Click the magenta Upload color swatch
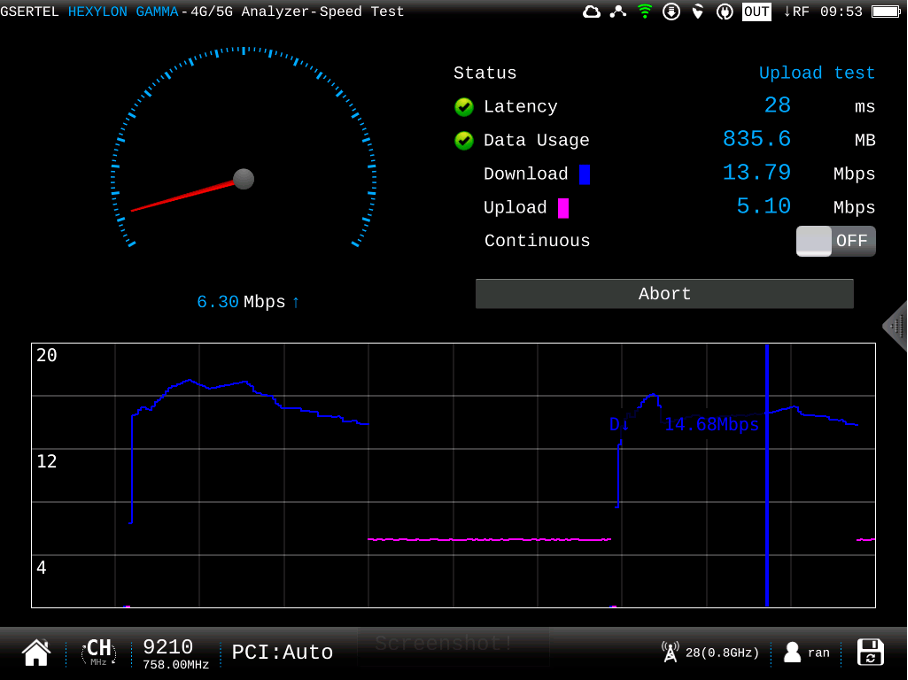The image size is (908, 680). [x=563, y=208]
